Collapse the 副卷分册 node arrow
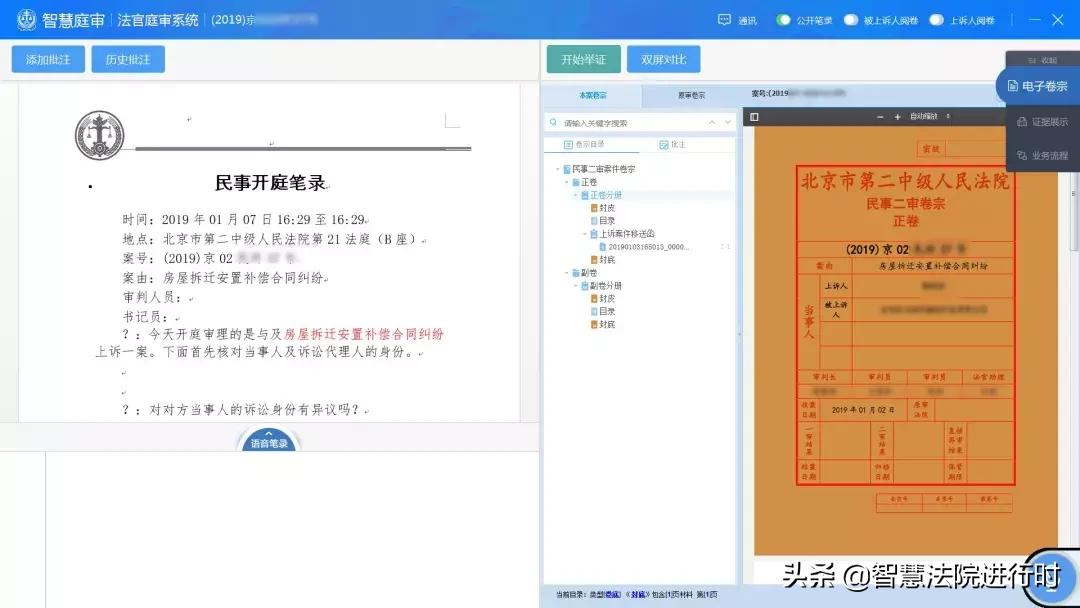This screenshot has height=608, width=1080. click(x=576, y=285)
